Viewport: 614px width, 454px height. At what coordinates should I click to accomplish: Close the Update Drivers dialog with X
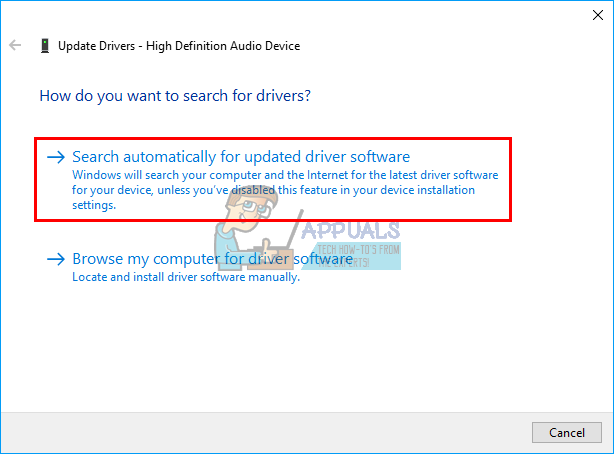598,15
